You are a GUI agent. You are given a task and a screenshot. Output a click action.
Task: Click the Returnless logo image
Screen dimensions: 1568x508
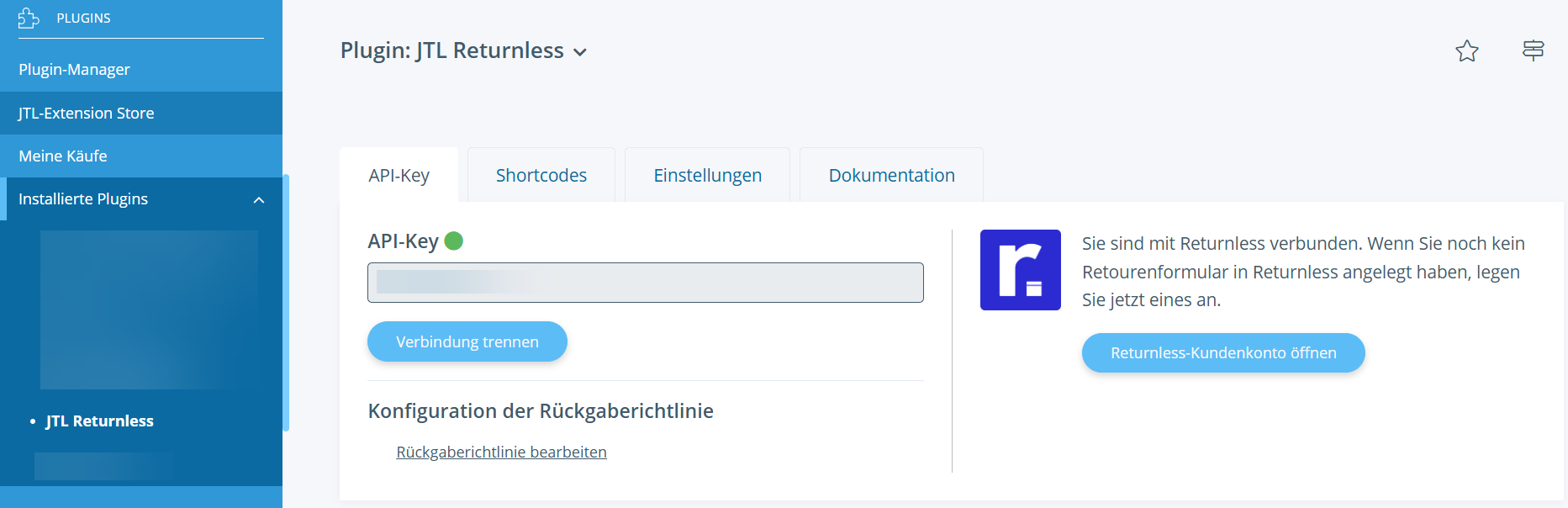coord(1020,270)
